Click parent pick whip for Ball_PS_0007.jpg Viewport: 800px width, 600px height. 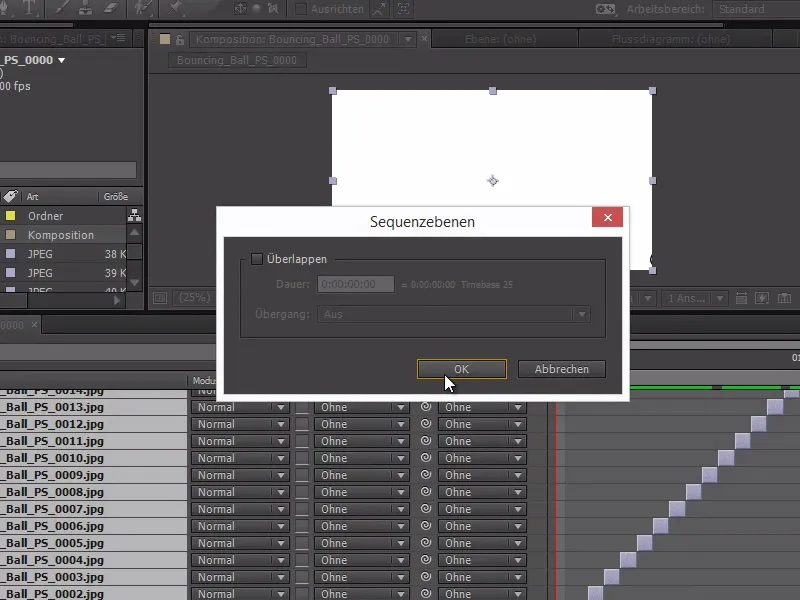tap(426, 509)
